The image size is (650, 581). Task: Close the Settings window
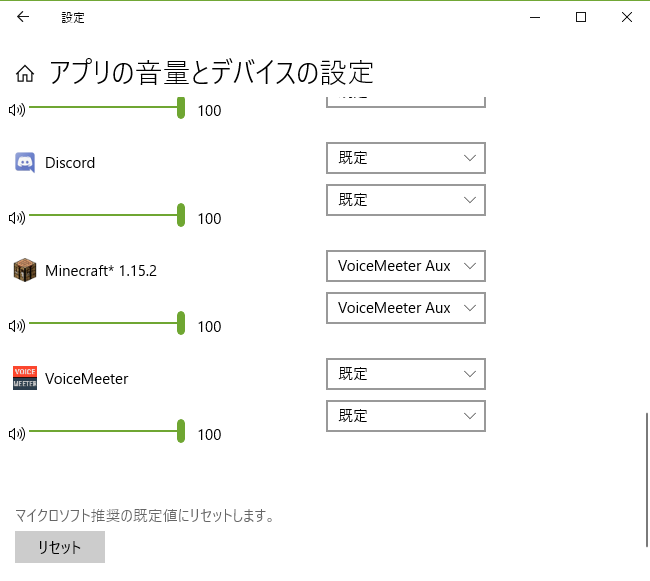pos(627,17)
